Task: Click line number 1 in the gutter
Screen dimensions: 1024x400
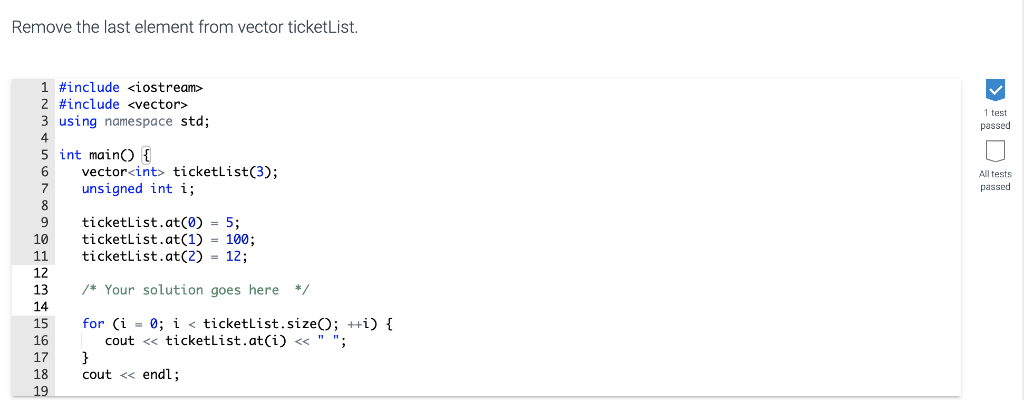Action: pos(44,88)
